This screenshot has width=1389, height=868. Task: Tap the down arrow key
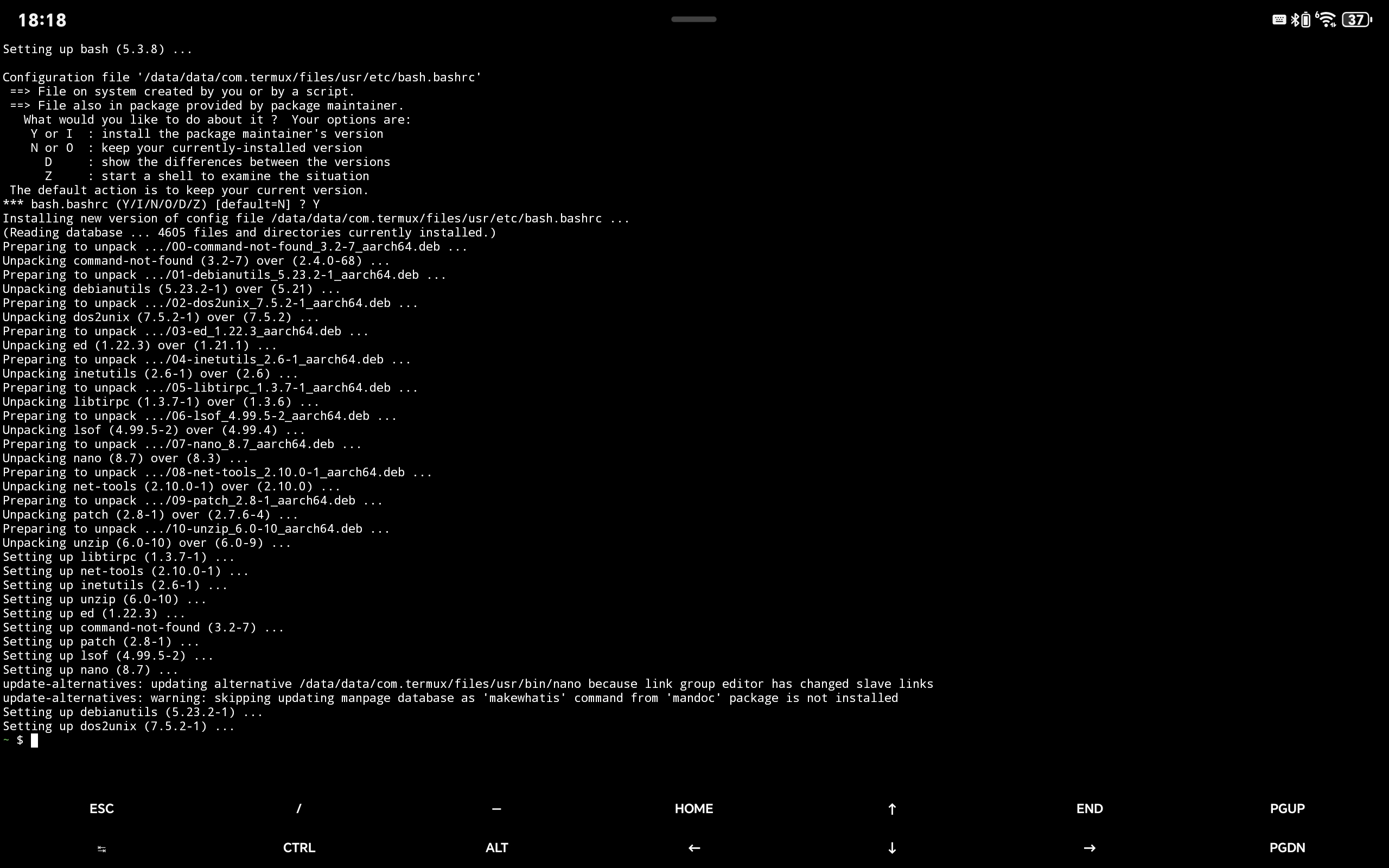point(891,848)
